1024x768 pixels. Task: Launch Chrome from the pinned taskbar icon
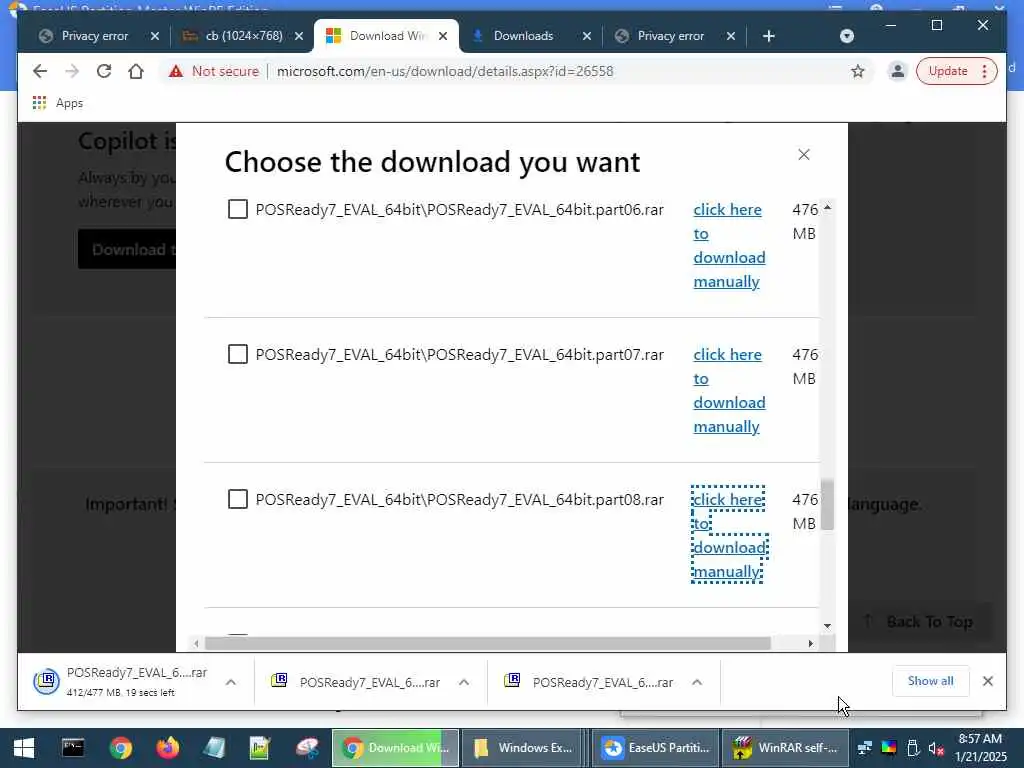120,748
